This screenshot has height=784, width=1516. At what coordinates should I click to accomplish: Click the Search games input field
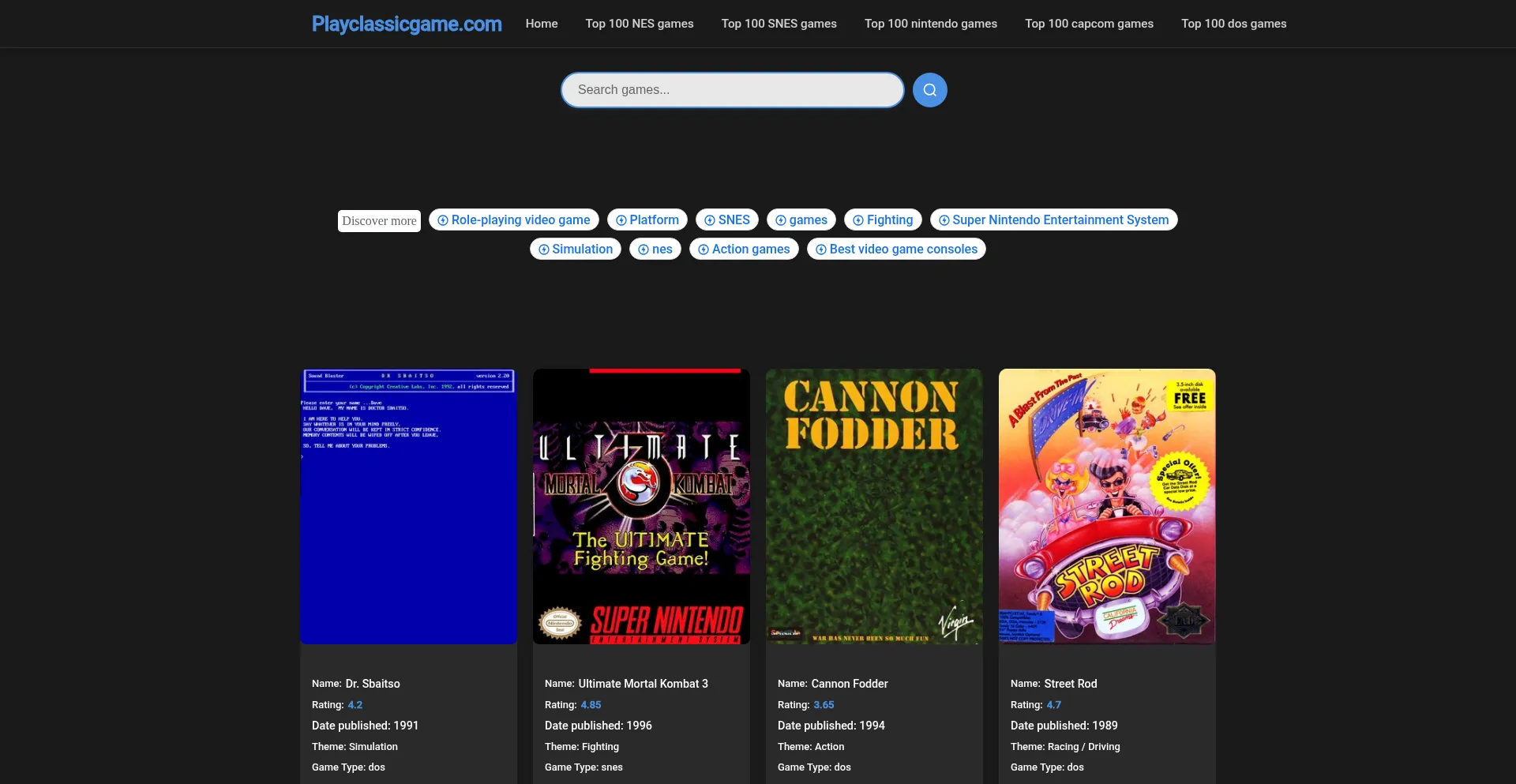click(732, 90)
